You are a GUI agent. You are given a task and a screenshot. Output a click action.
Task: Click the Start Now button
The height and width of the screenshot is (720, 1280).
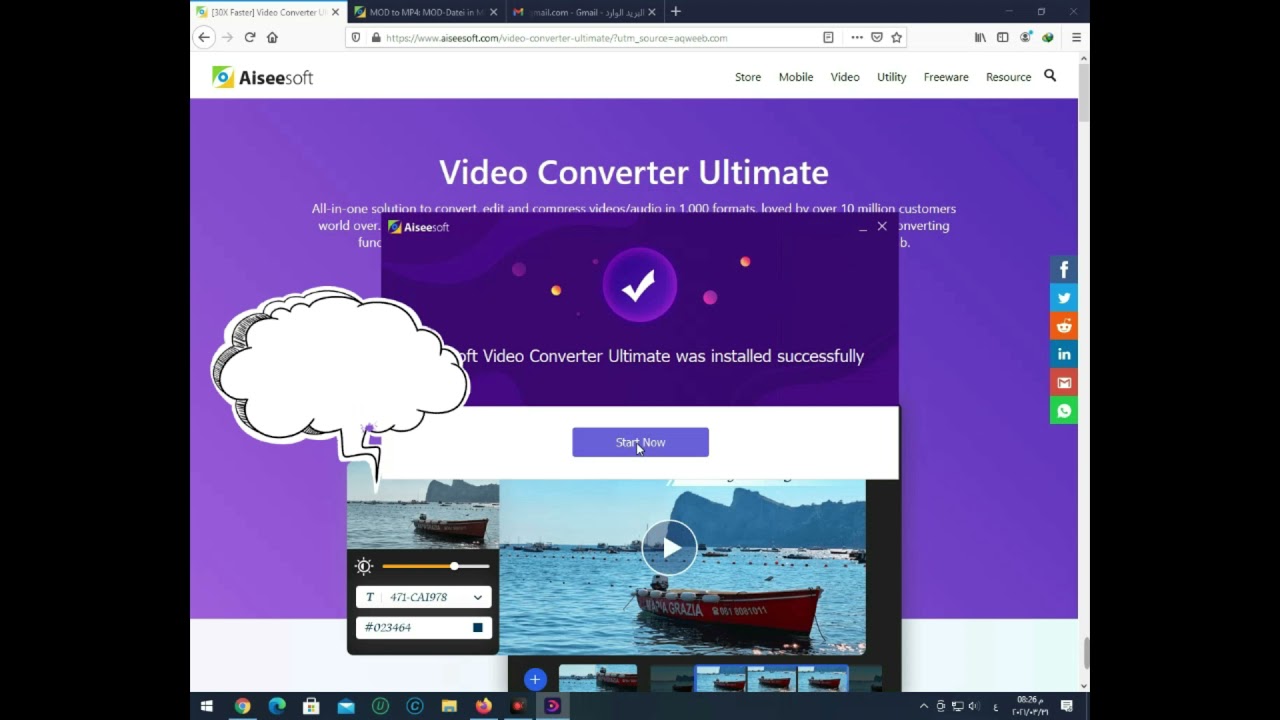(640, 442)
